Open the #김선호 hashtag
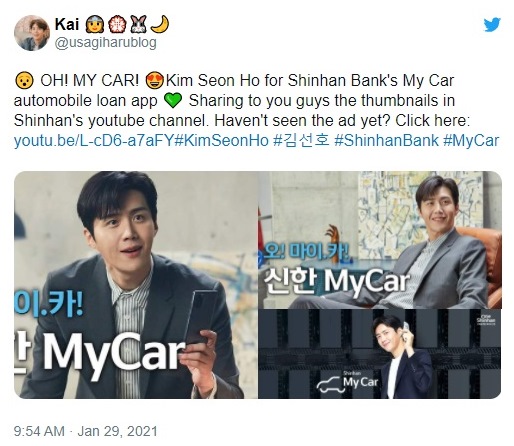The image size is (514, 446). tap(301, 140)
